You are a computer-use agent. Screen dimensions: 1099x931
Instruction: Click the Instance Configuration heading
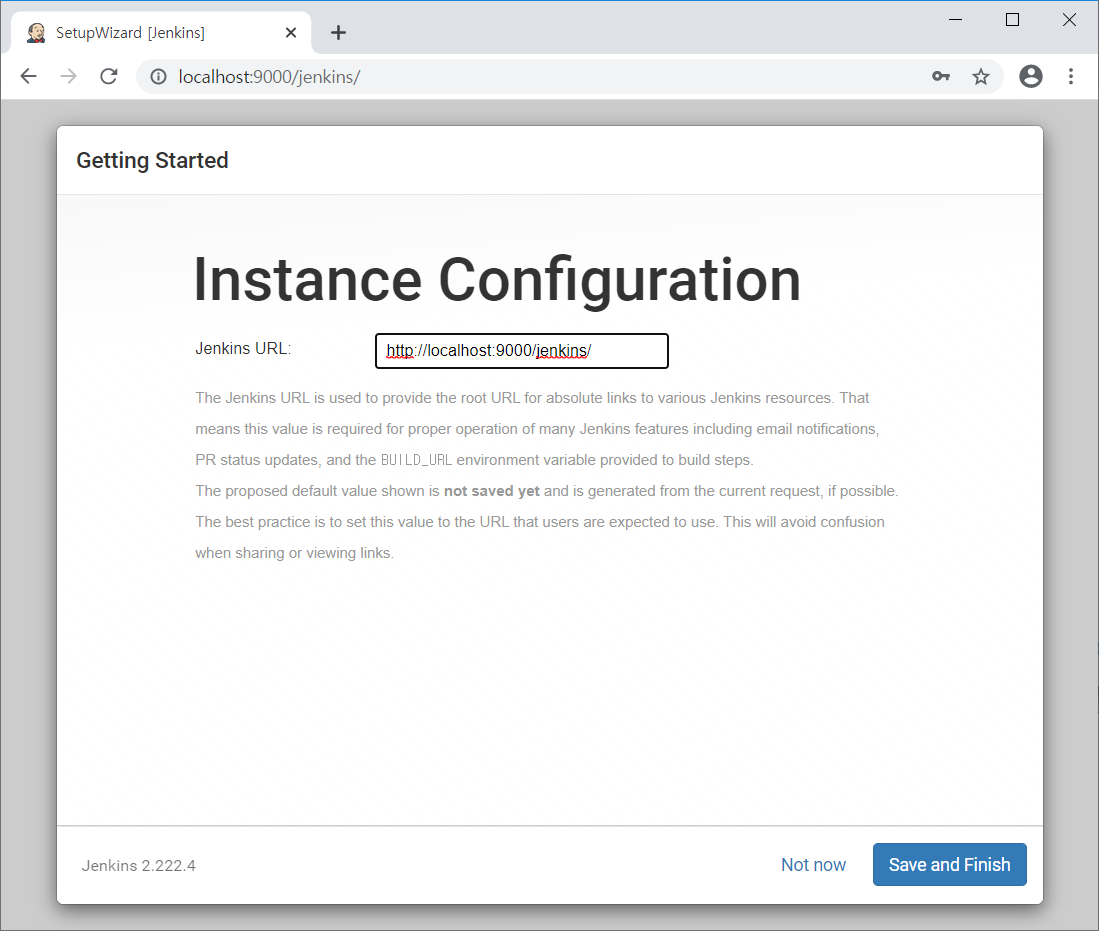coord(497,280)
